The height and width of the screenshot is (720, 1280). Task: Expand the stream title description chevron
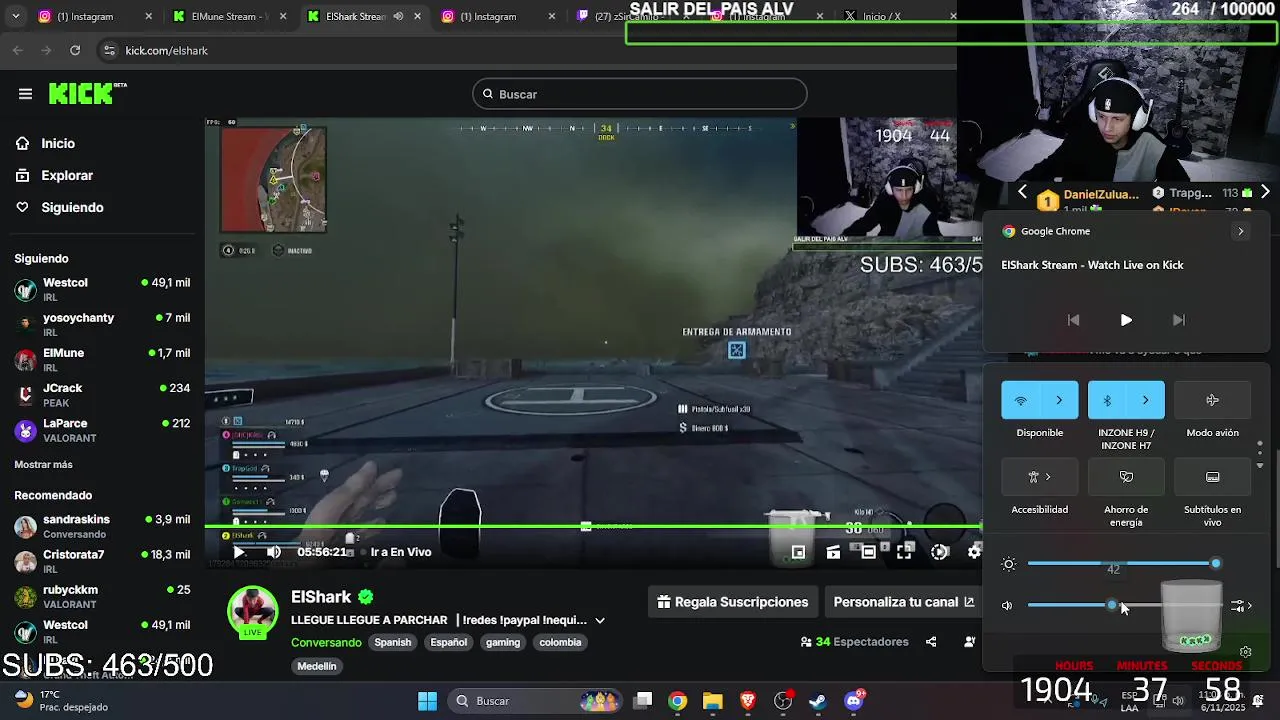pyautogui.click(x=600, y=620)
